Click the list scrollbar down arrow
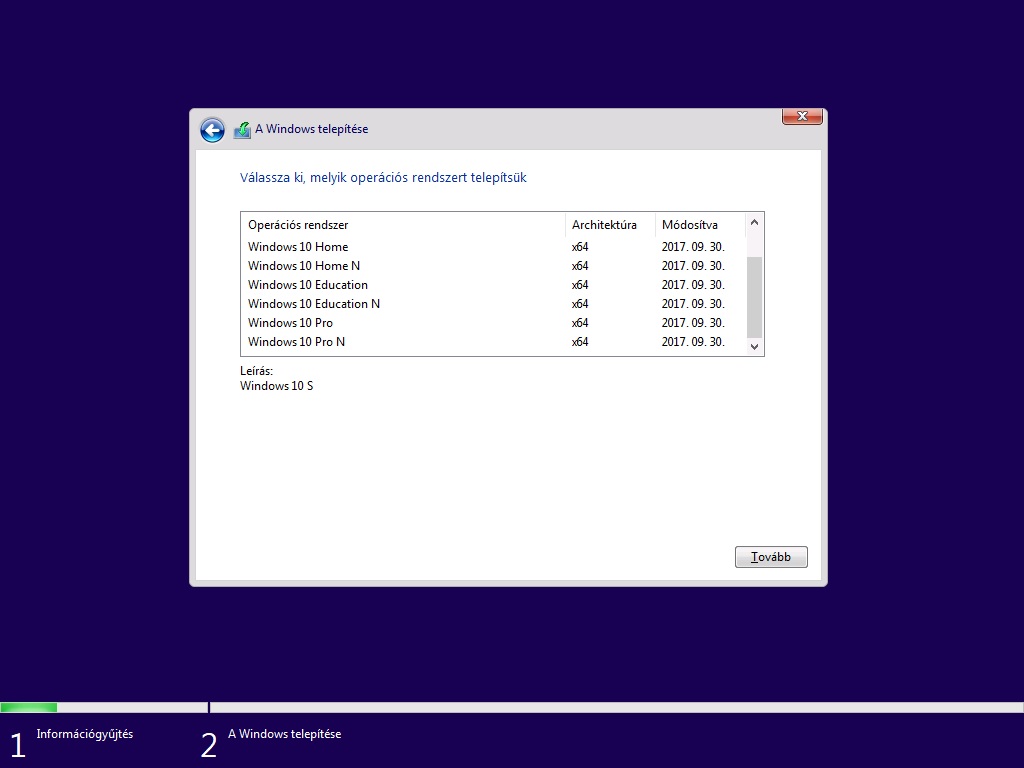The image size is (1024, 768). coord(754,347)
